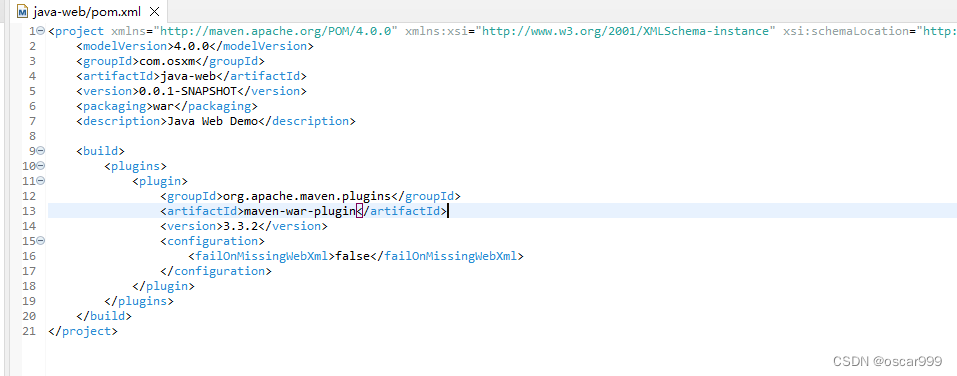Image resolution: width=957 pixels, height=376 pixels.
Task: Click the opening packaging tag
Action: tap(115, 106)
